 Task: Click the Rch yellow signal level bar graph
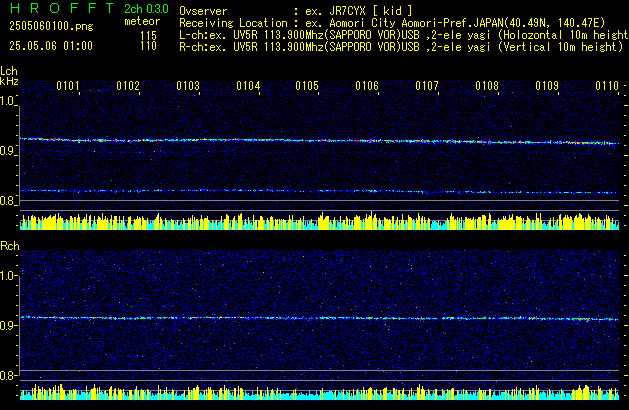pos(319,392)
